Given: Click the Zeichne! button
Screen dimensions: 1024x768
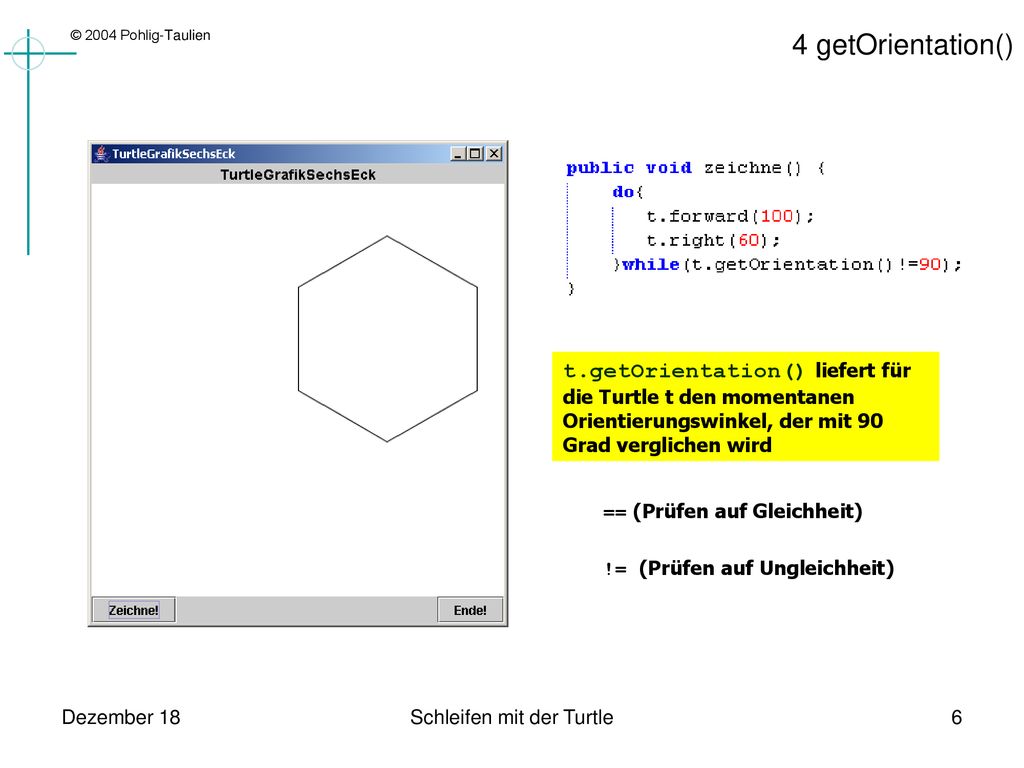Looking at the screenshot, I should [x=134, y=610].
